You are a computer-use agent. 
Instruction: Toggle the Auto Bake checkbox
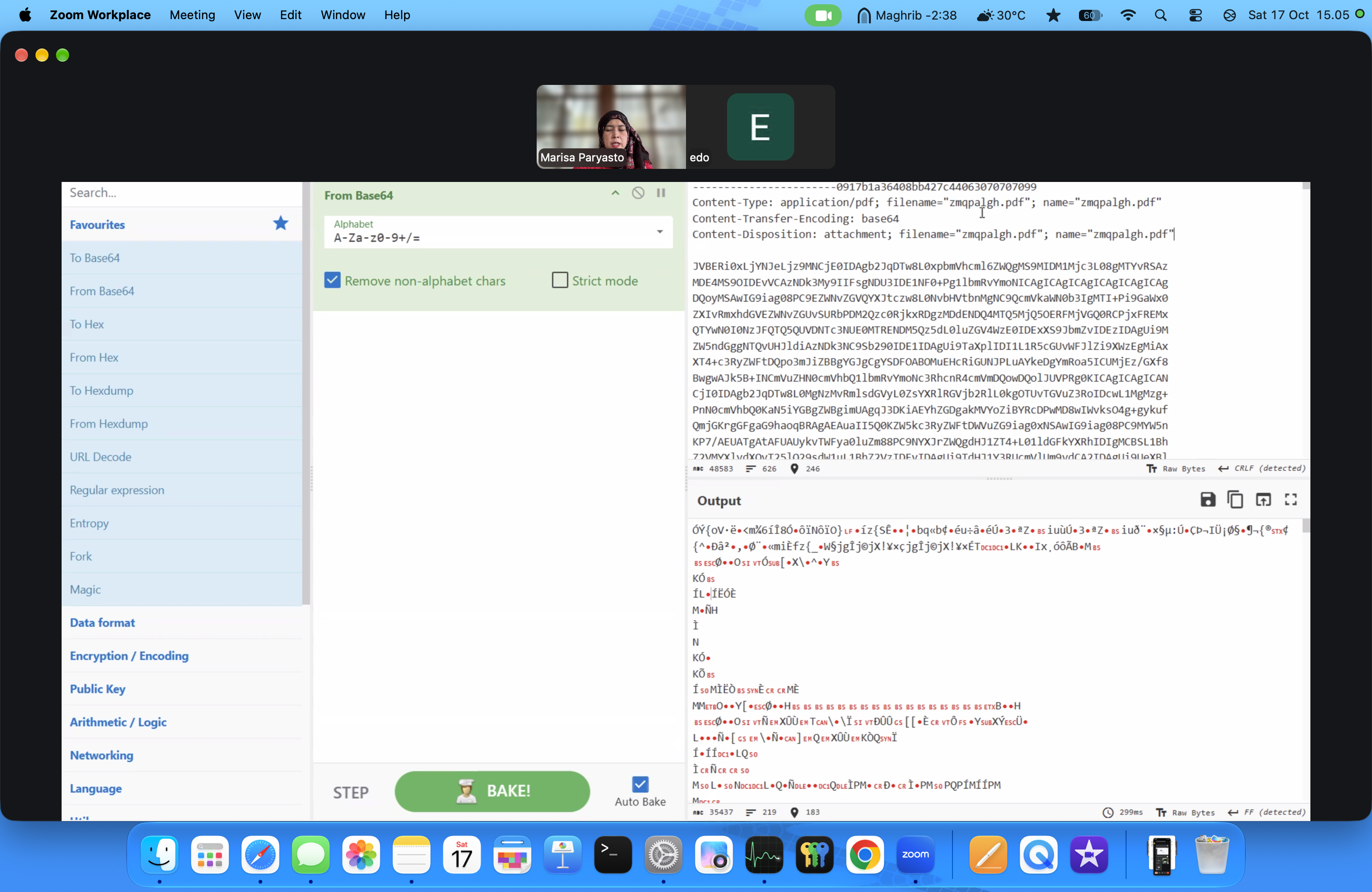[640, 784]
